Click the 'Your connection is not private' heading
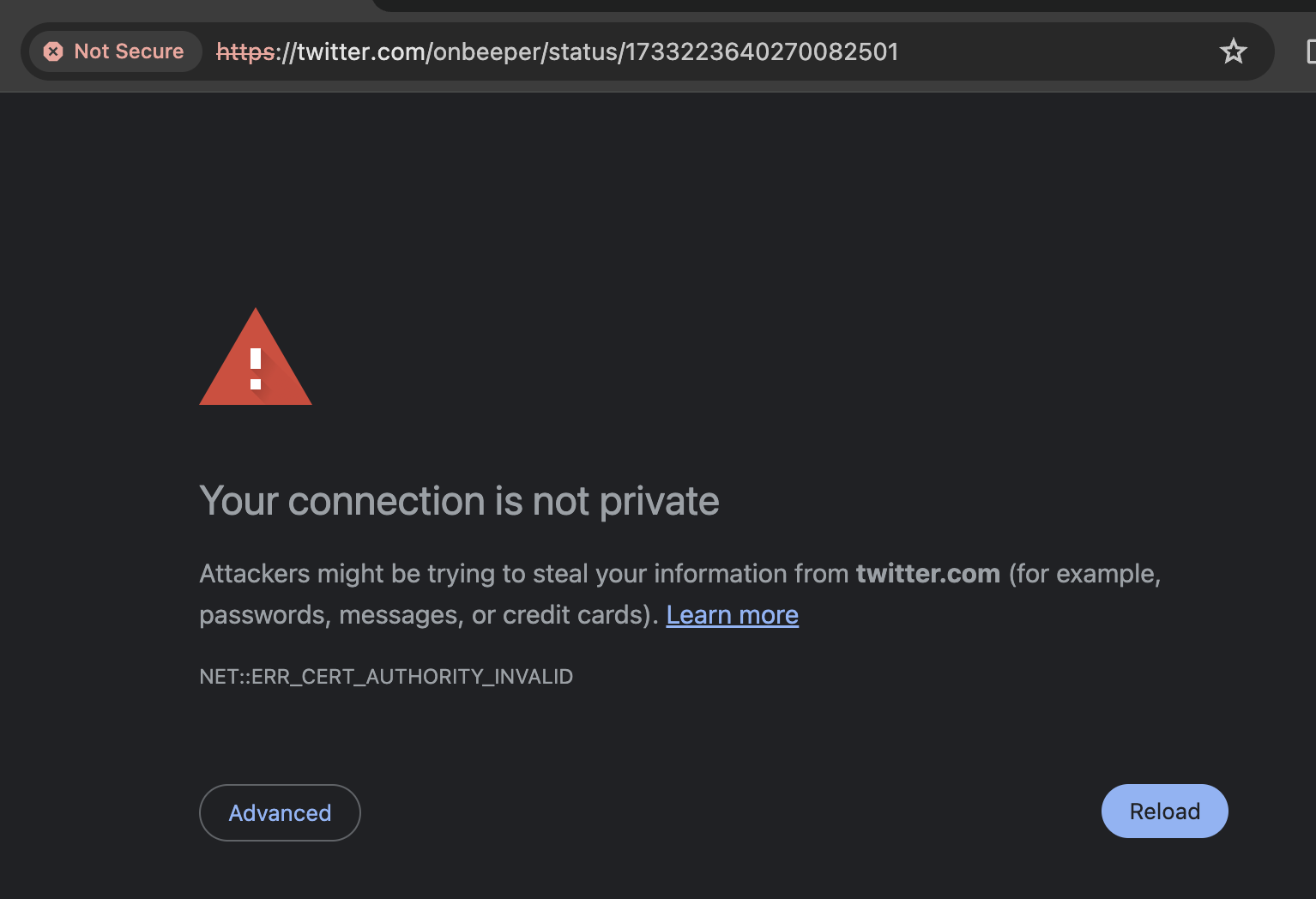Image resolution: width=1316 pixels, height=899 pixels. pyautogui.click(x=459, y=501)
